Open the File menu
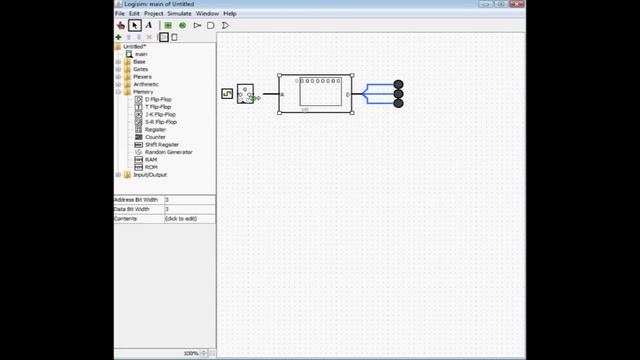The width and height of the screenshot is (640, 360). [120, 13]
